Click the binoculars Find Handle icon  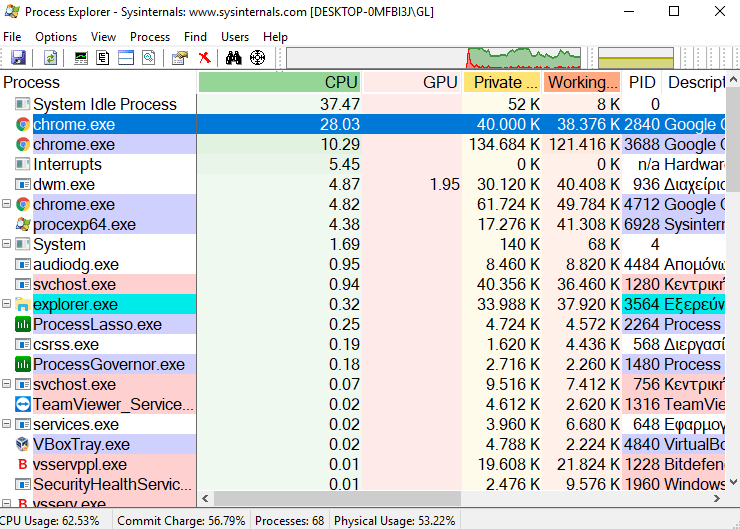pos(234,58)
